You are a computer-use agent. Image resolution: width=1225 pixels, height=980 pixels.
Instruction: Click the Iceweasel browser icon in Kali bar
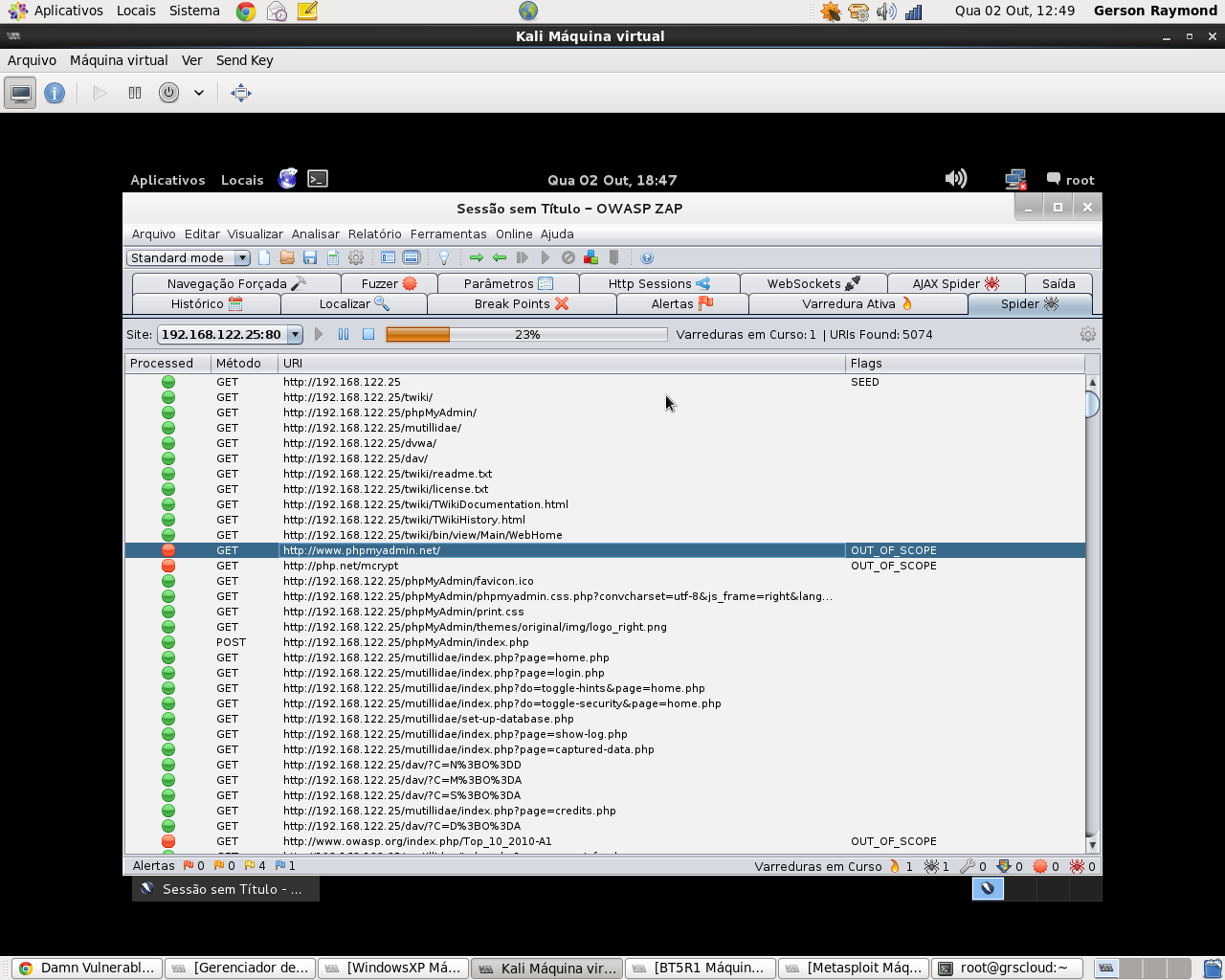(x=288, y=179)
